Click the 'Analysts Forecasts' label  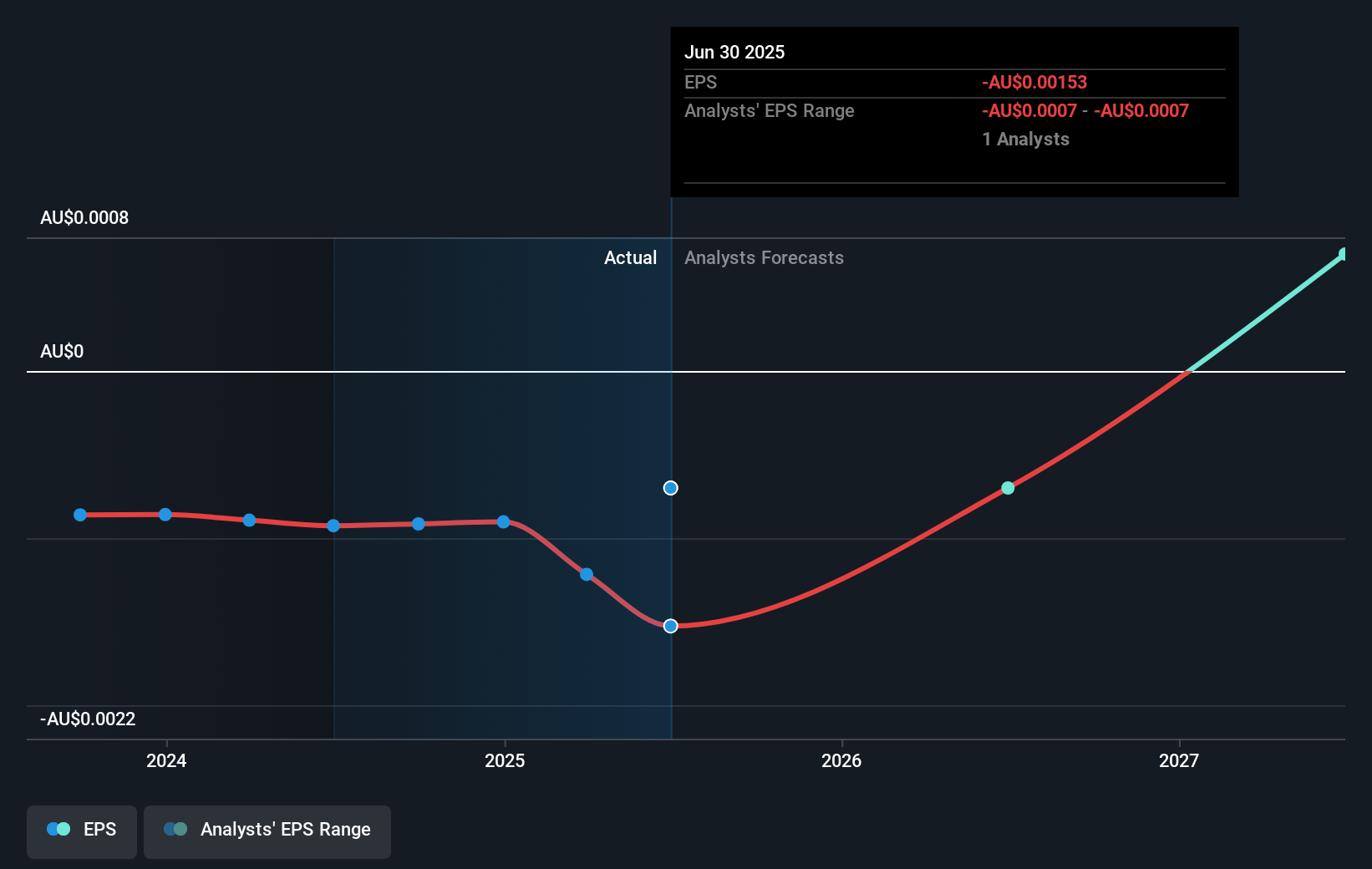coord(764,258)
